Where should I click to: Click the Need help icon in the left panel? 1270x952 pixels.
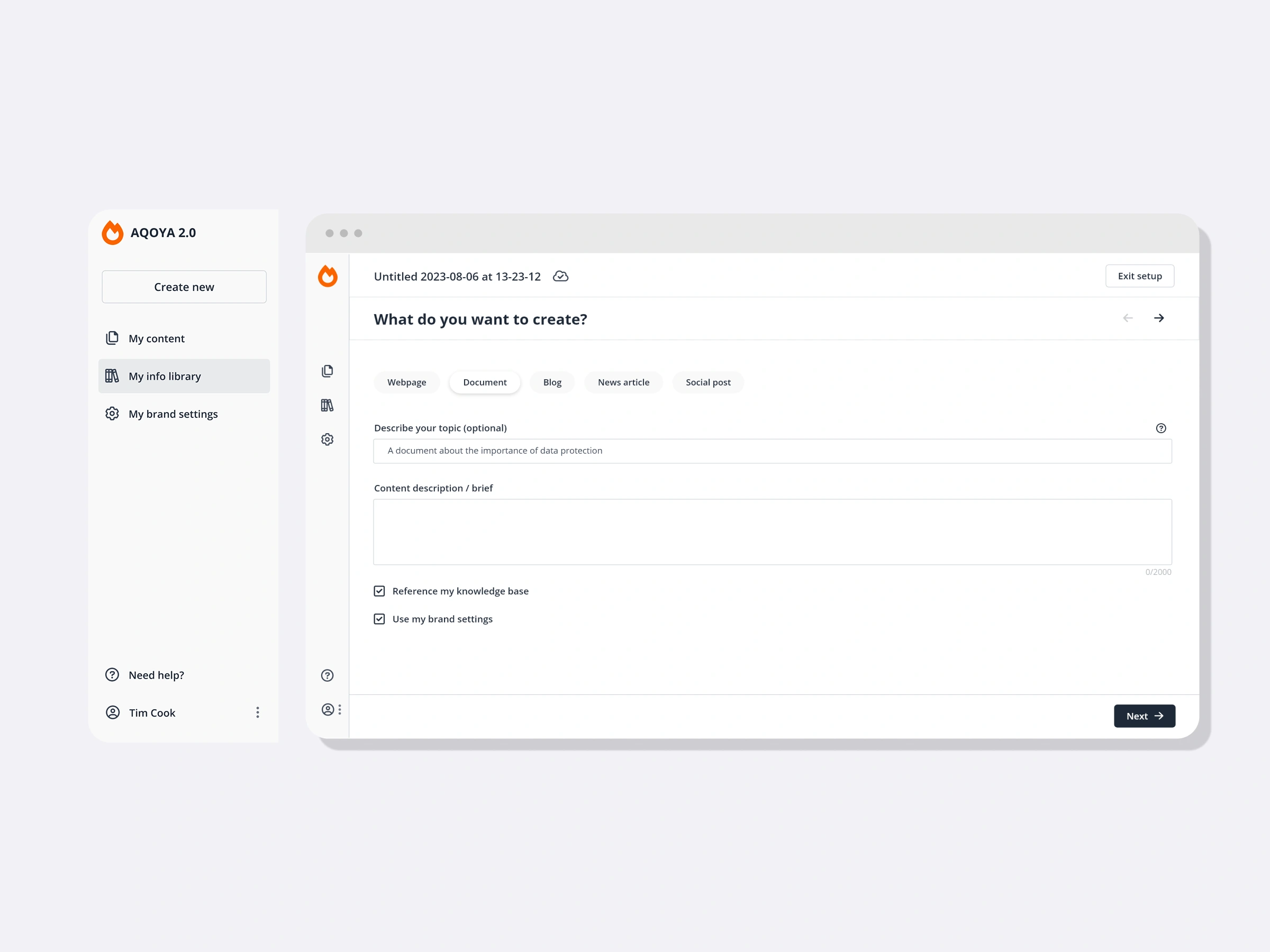pos(112,675)
